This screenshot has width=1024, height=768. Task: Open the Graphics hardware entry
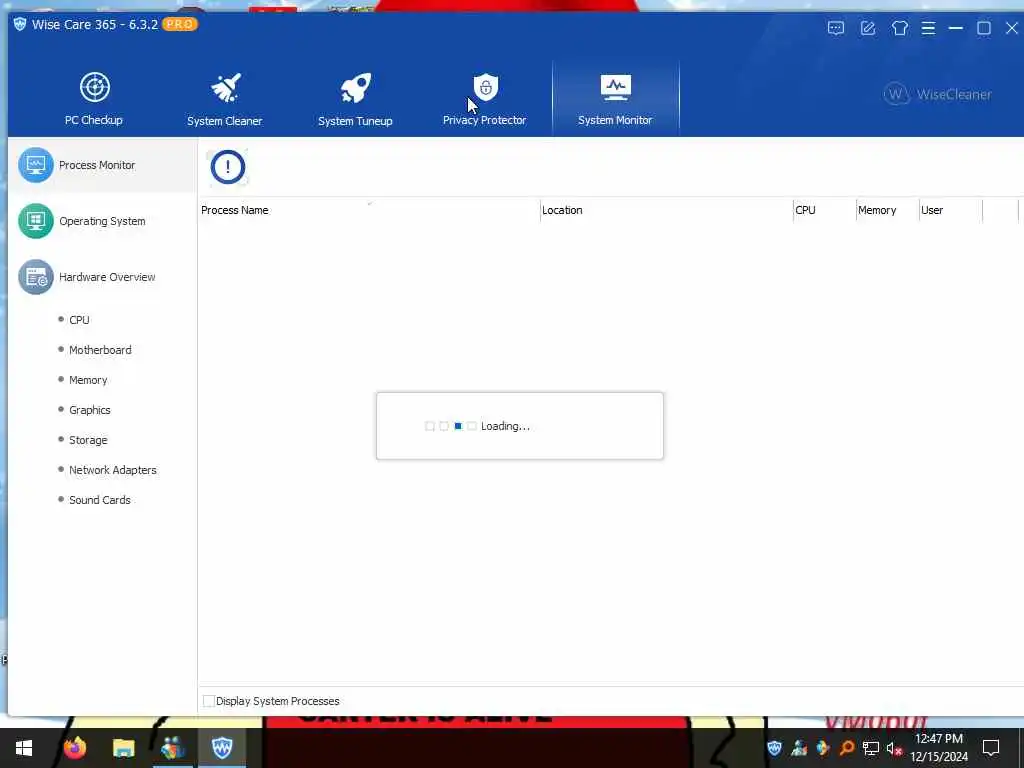[89, 410]
